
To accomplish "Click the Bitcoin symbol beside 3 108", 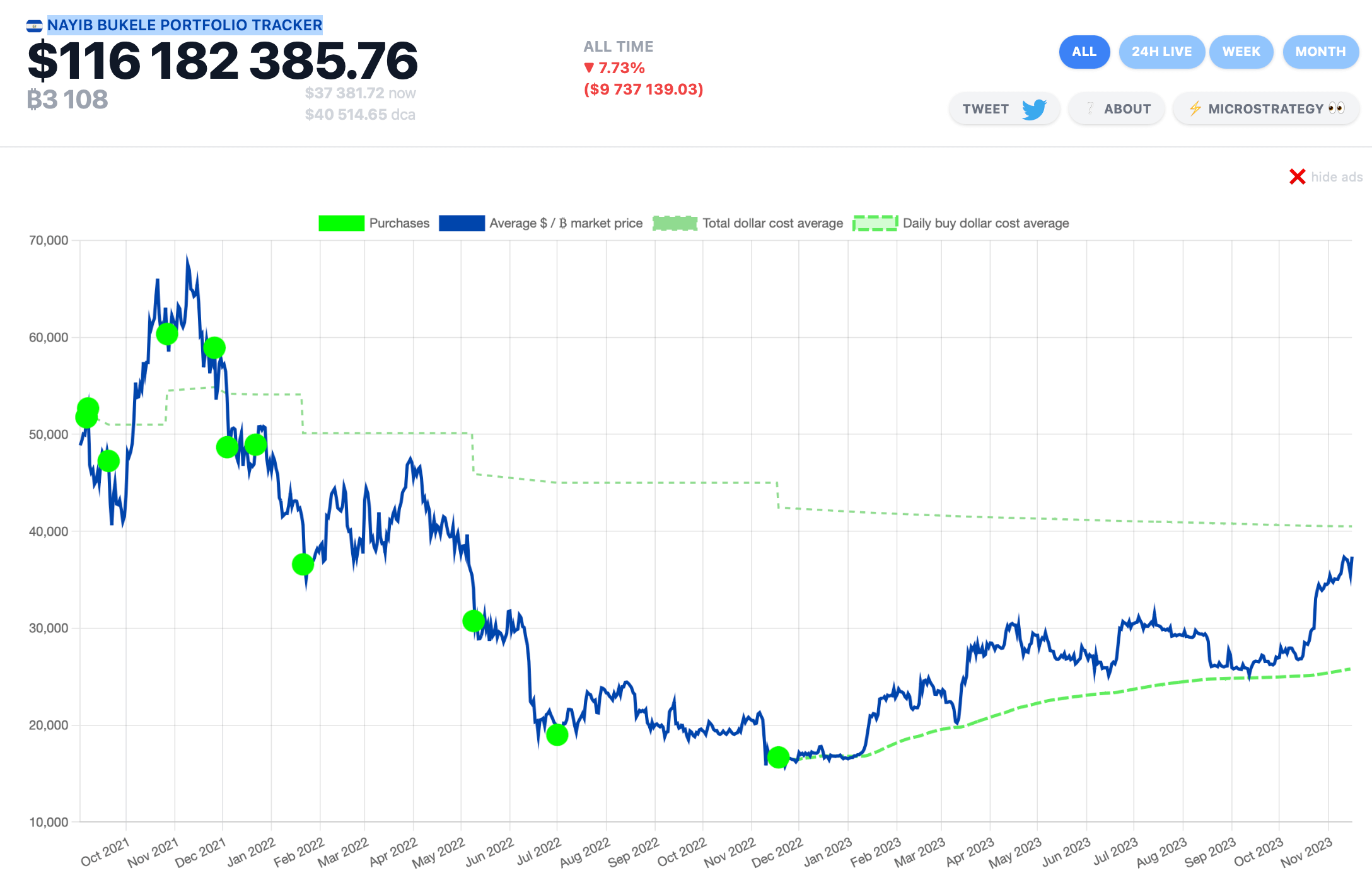I will 34,100.
